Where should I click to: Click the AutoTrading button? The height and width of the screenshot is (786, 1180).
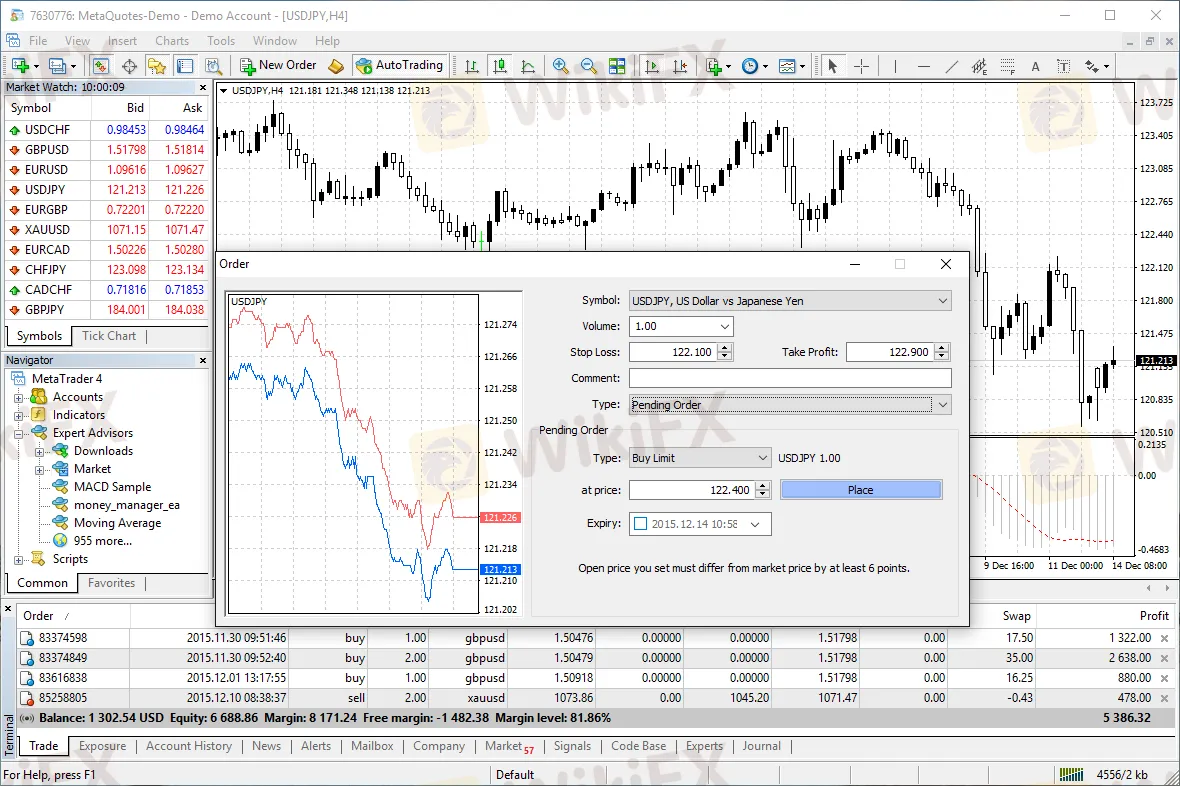point(400,66)
